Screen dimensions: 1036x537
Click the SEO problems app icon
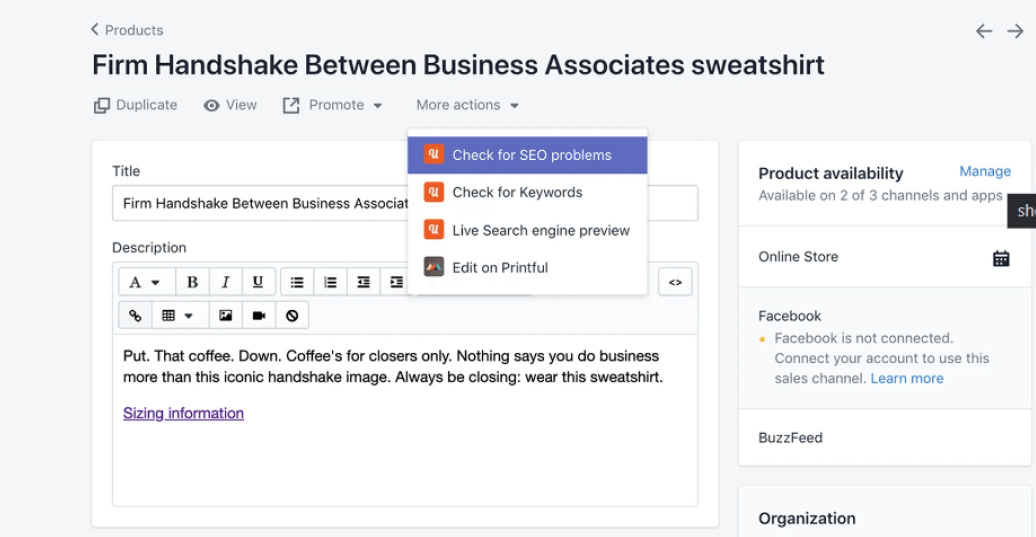point(433,155)
